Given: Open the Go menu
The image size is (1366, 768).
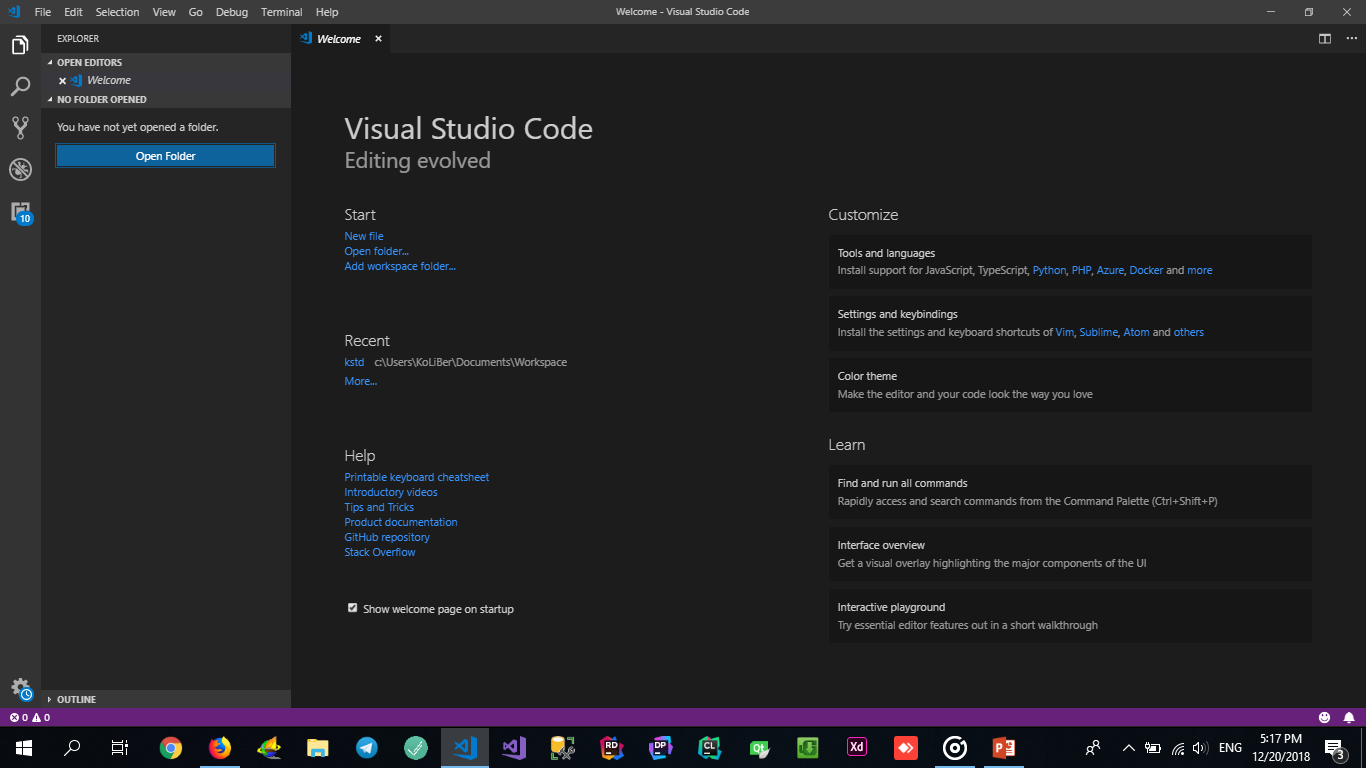Looking at the screenshot, I should tap(195, 12).
